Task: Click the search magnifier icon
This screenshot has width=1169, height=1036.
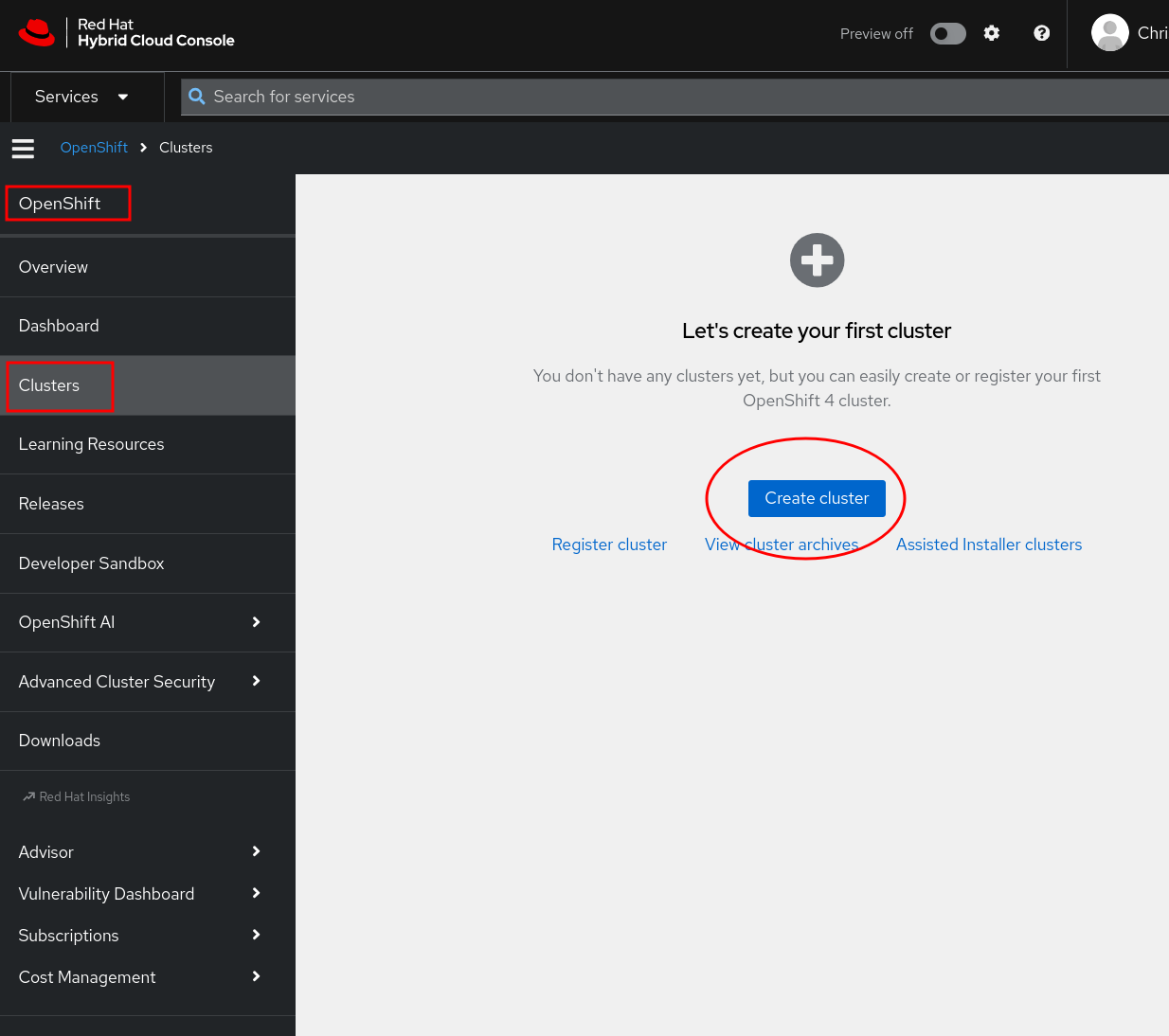Action: tap(197, 97)
